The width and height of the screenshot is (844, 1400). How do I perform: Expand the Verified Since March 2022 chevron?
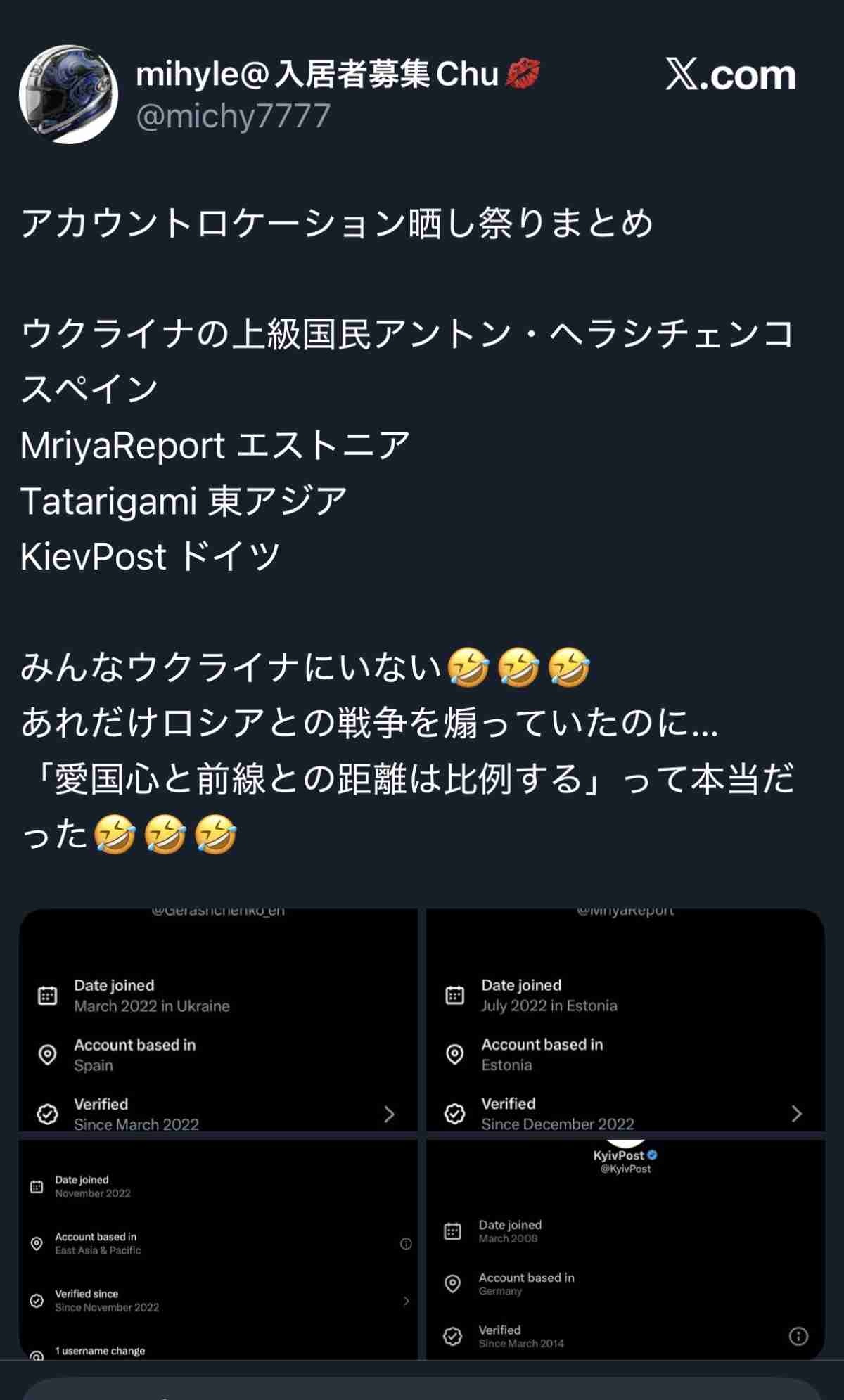[389, 1114]
